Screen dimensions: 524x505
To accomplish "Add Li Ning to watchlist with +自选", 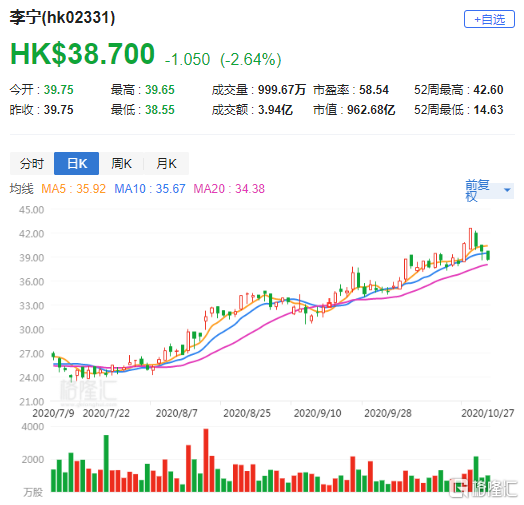I will [x=489, y=19].
